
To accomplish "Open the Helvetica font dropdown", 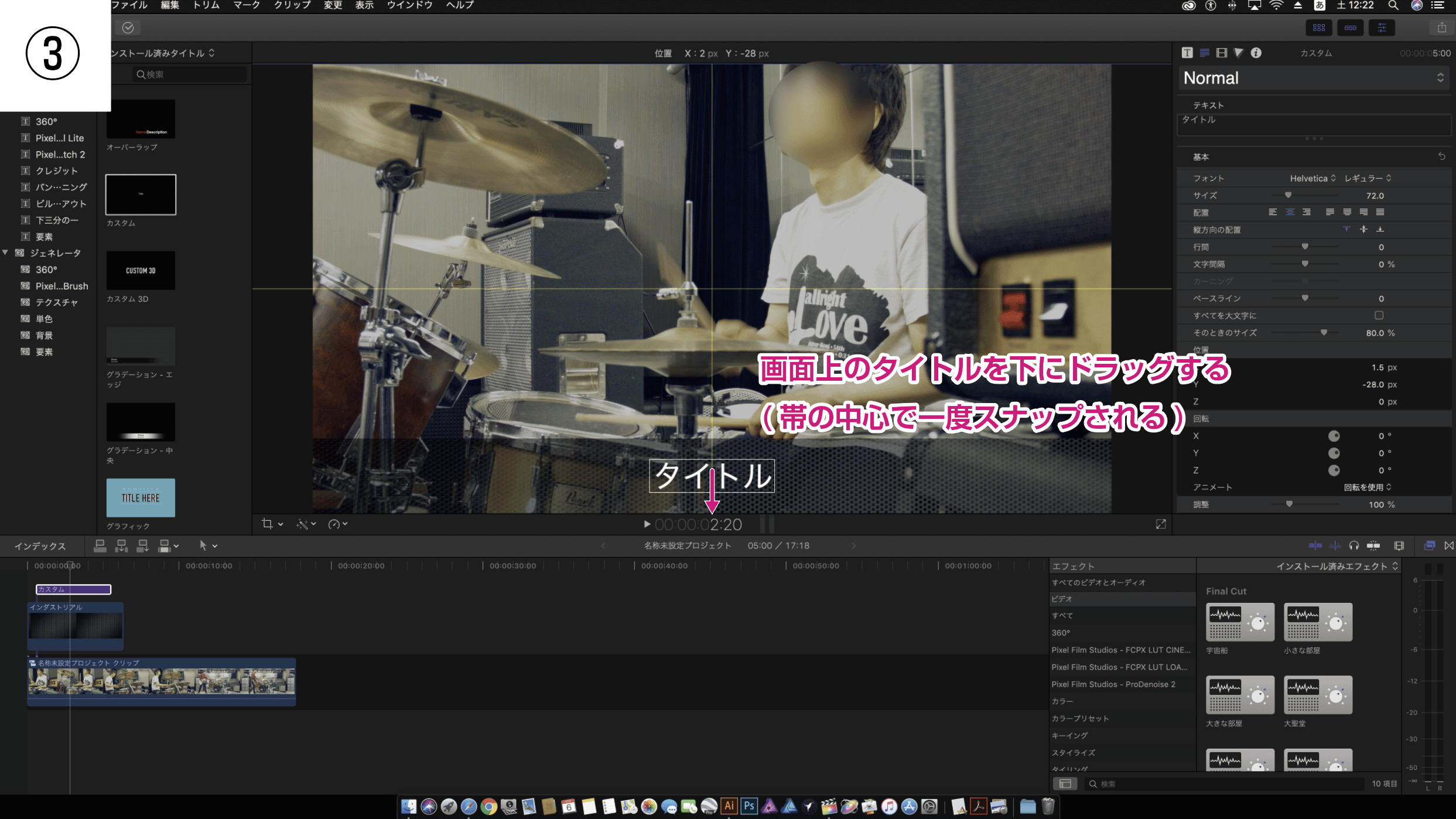I will (1313, 178).
